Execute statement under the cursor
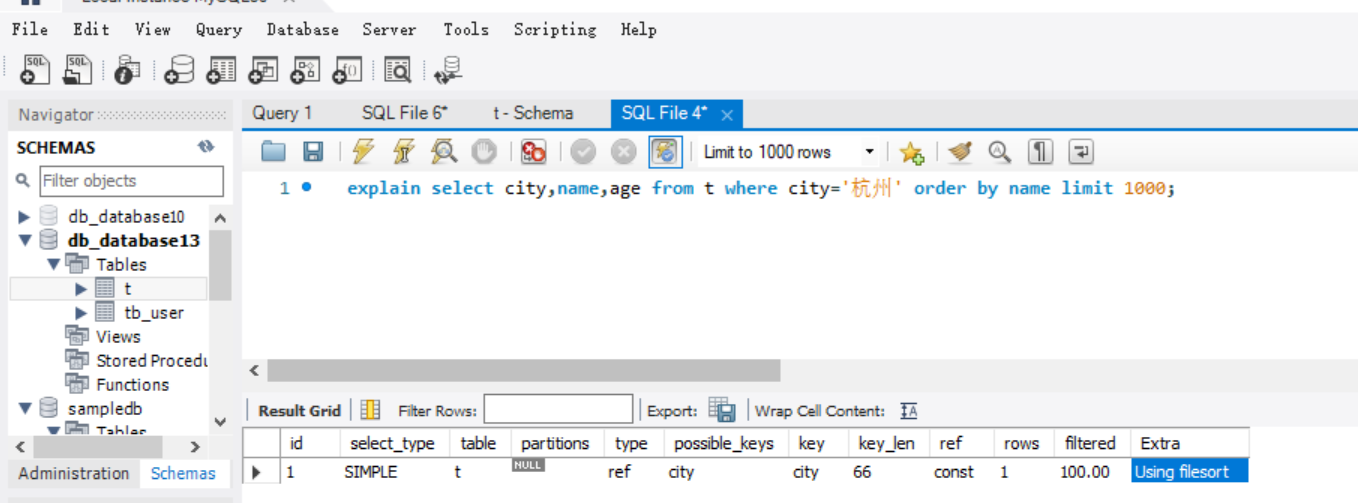1358x503 pixels. tap(403, 152)
